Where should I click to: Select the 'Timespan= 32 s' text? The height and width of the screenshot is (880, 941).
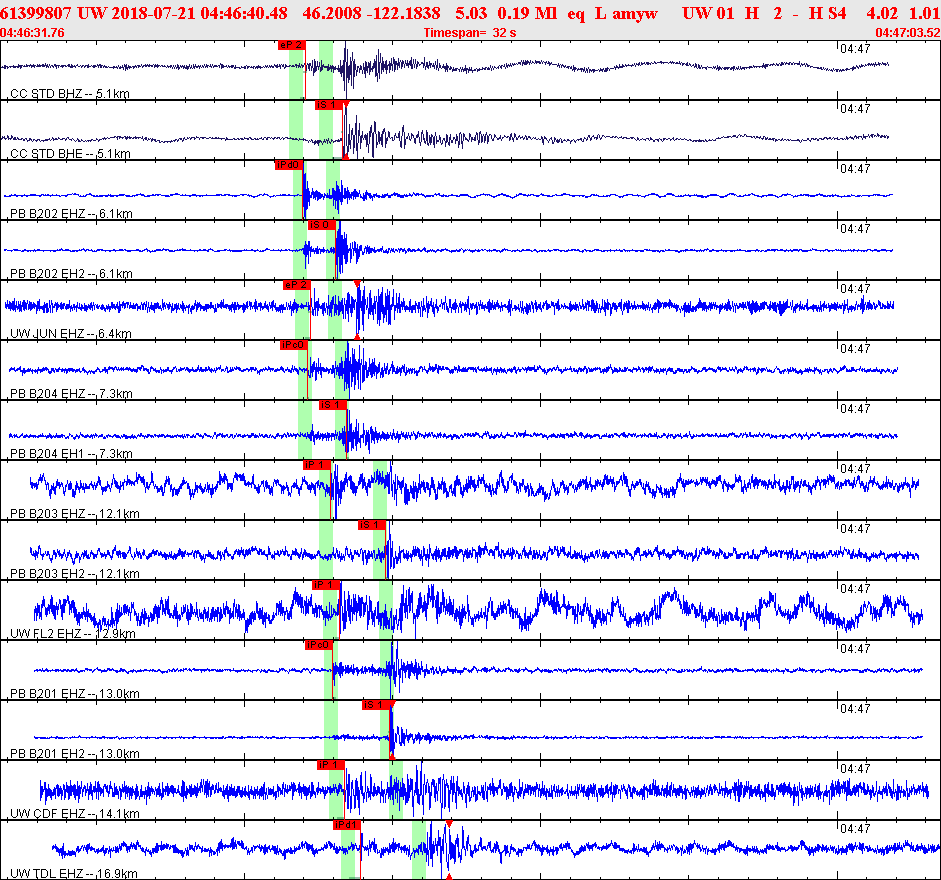click(x=470, y=33)
